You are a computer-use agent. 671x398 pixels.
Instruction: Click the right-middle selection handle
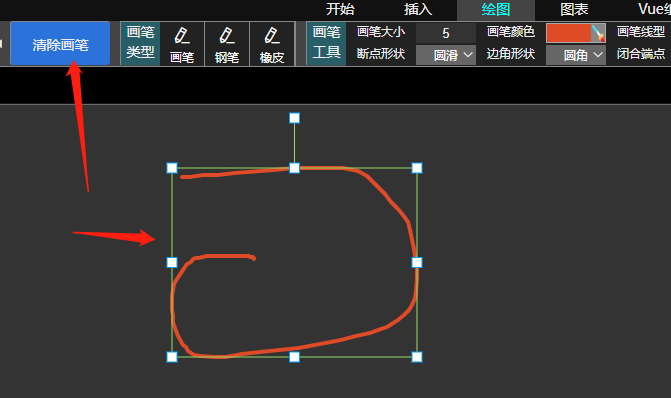[x=417, y=262]
